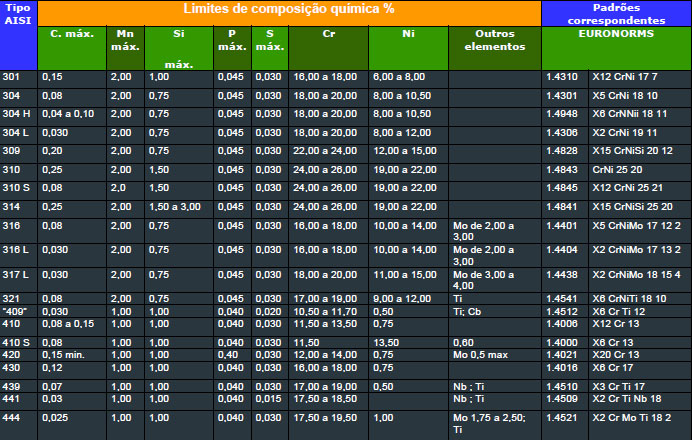Click the 'Ni' column header
Viewport: 692px width, 440px height.
point(408,33)
